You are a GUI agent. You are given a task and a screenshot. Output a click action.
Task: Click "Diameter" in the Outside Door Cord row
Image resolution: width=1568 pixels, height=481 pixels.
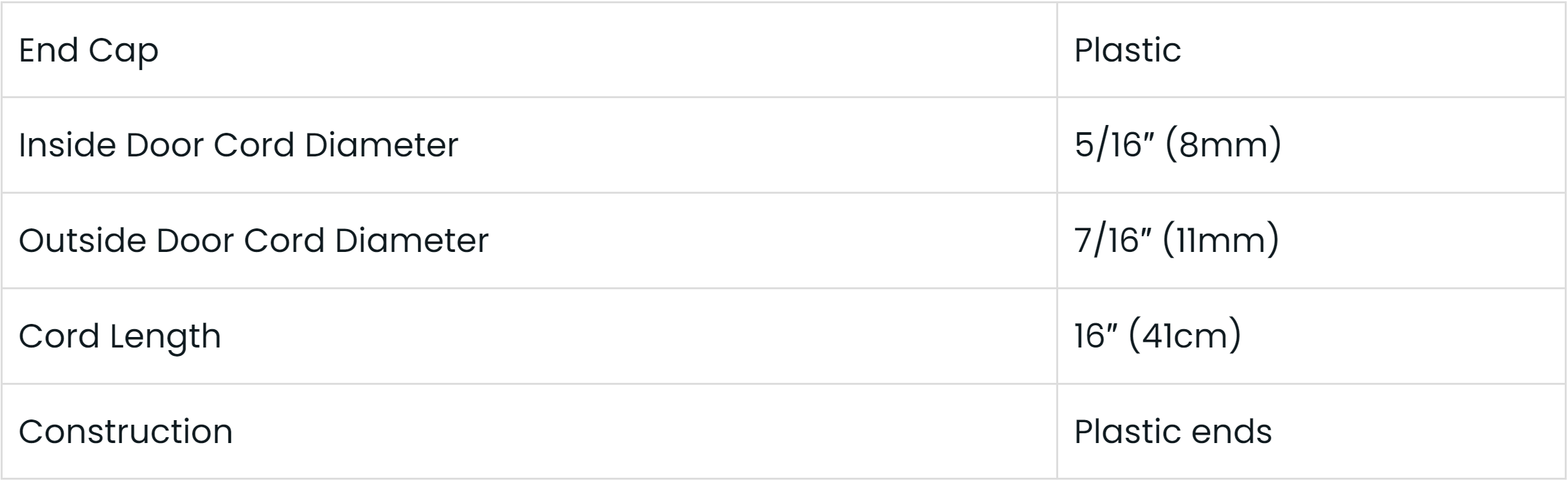412,240
